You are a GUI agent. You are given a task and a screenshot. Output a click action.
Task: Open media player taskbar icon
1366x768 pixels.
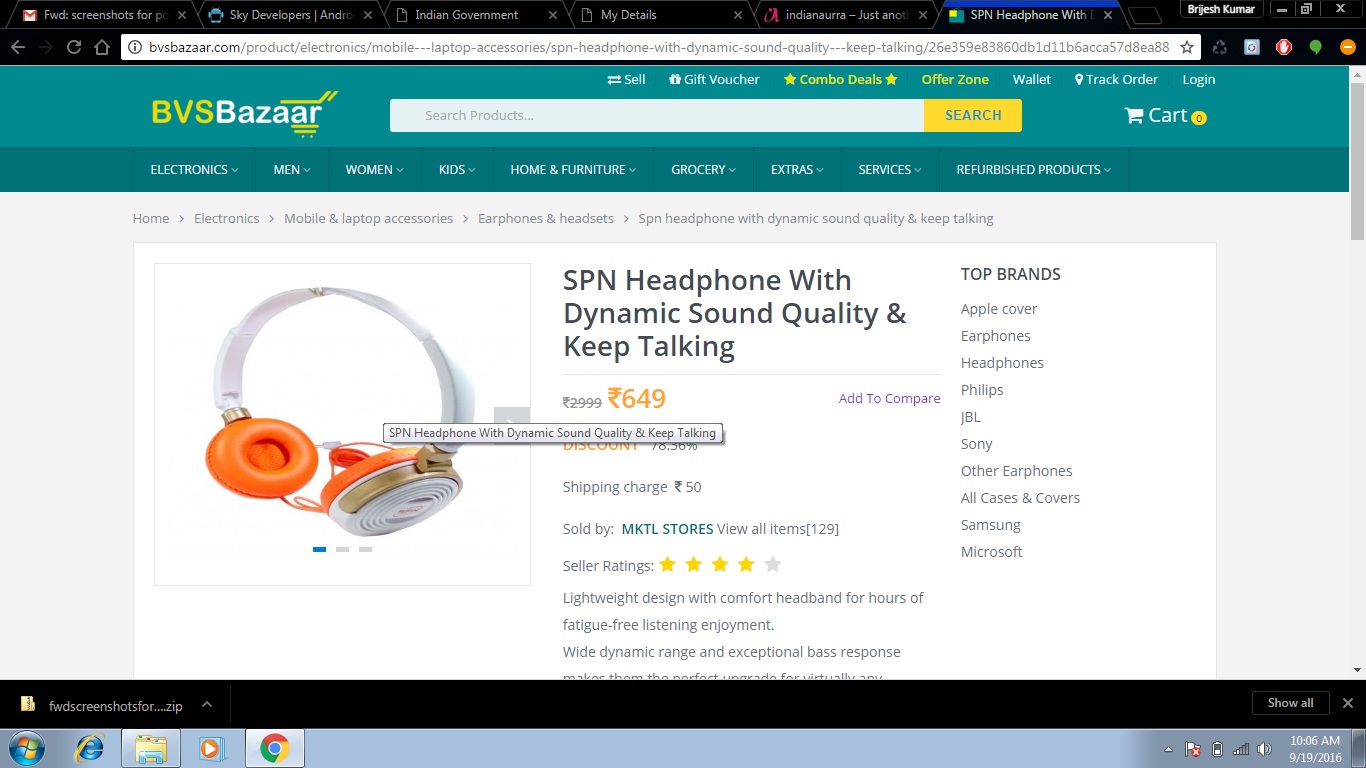click(210, 748)
